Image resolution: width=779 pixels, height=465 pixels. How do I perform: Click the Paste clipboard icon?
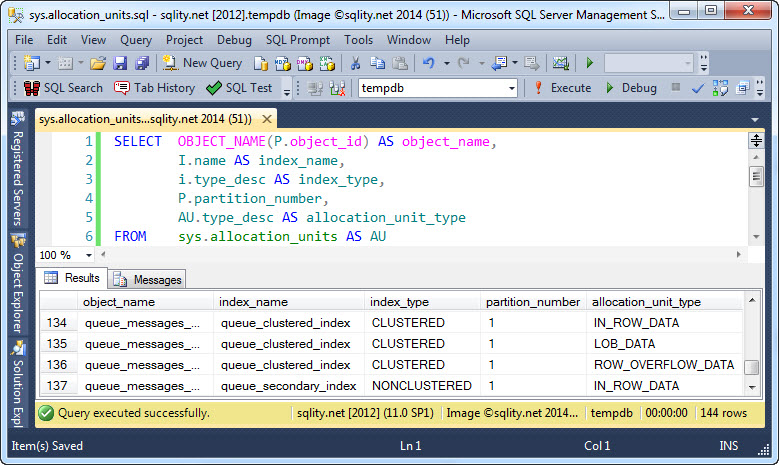[400, 63]
